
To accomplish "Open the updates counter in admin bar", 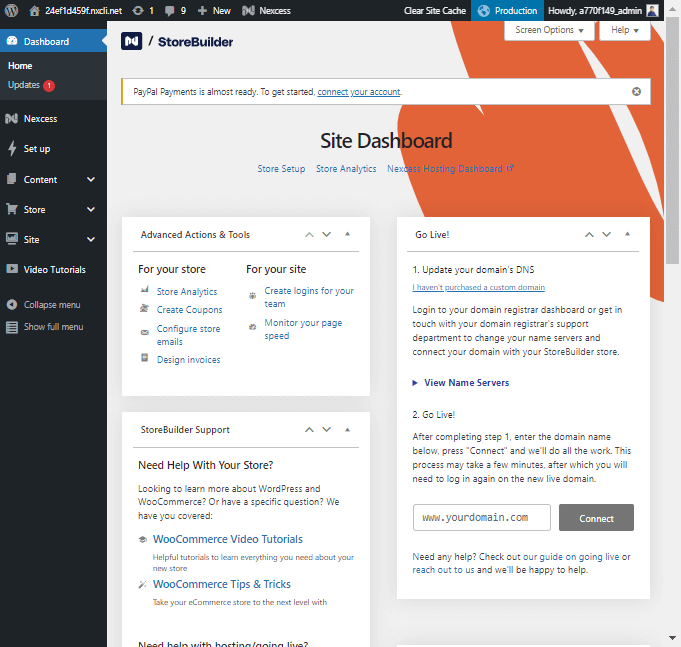I will point(143,10).
